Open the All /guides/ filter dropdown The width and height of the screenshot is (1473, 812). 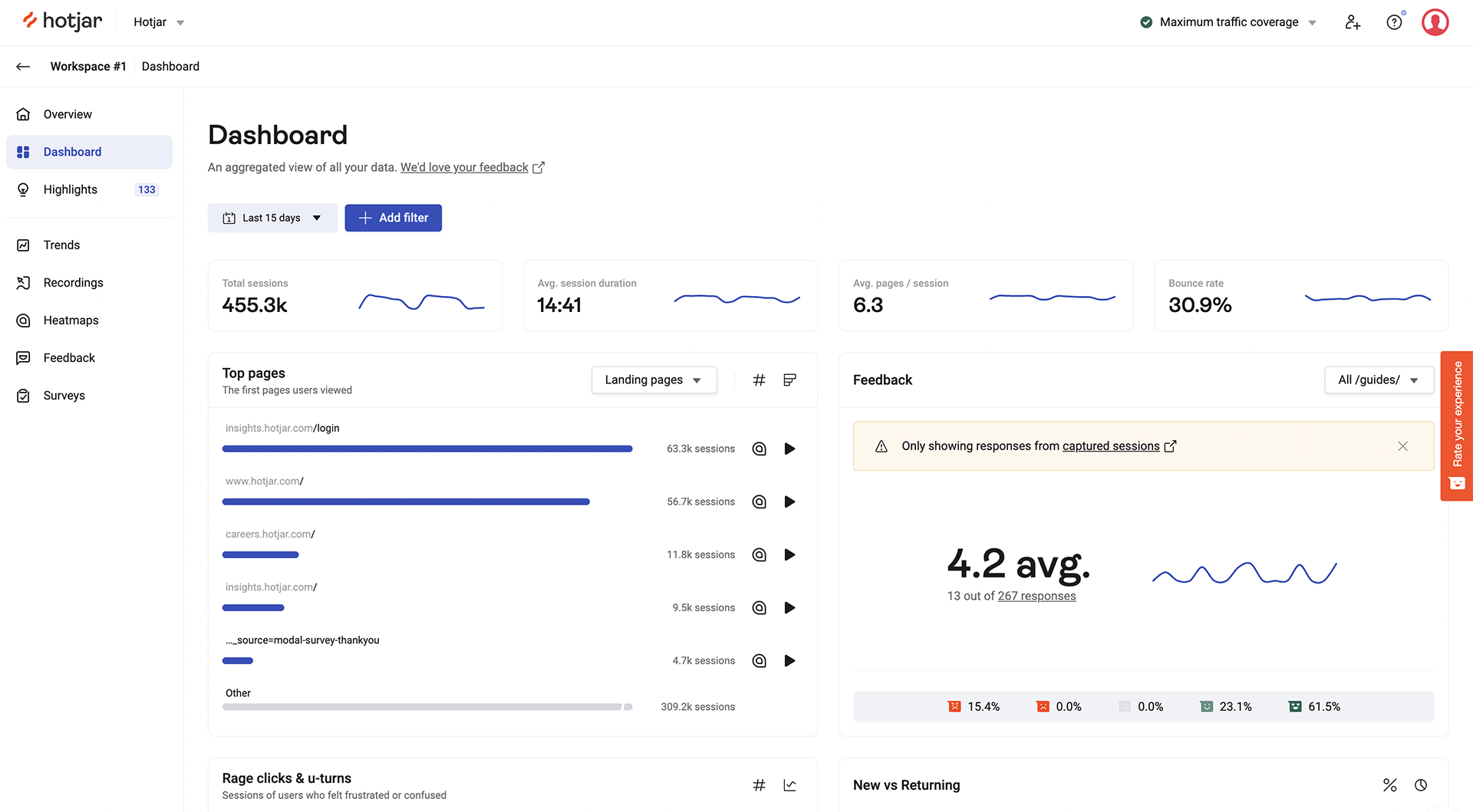(x=1379, y=380)
